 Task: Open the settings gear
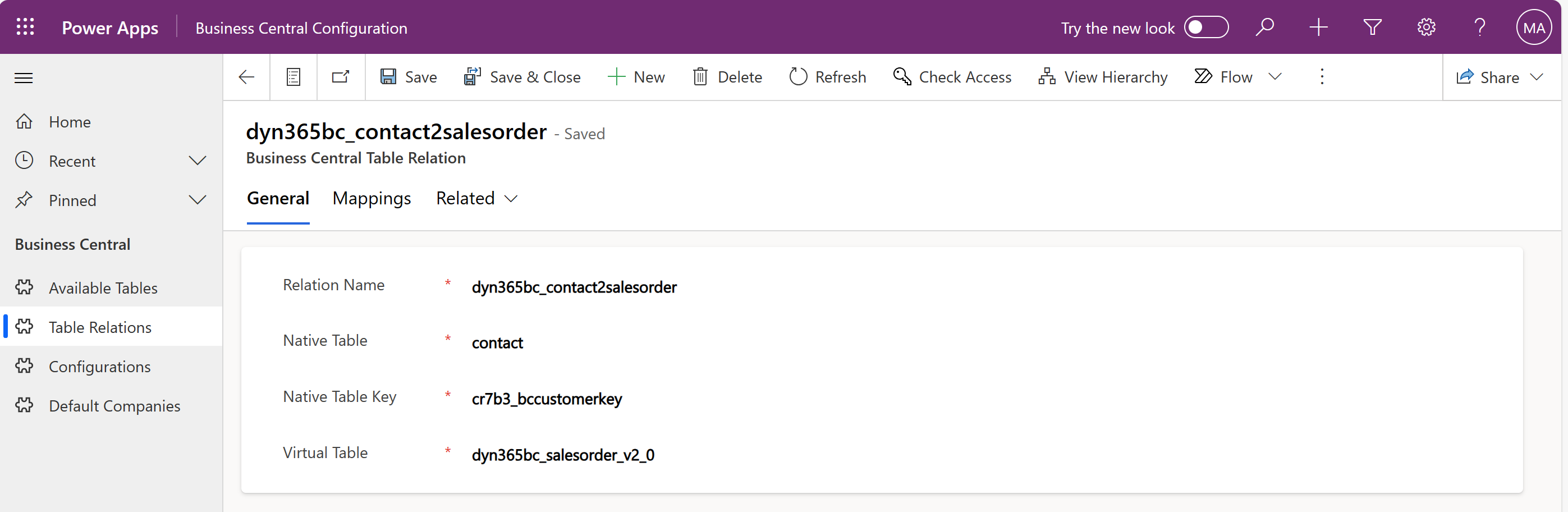pos(1426,27)
